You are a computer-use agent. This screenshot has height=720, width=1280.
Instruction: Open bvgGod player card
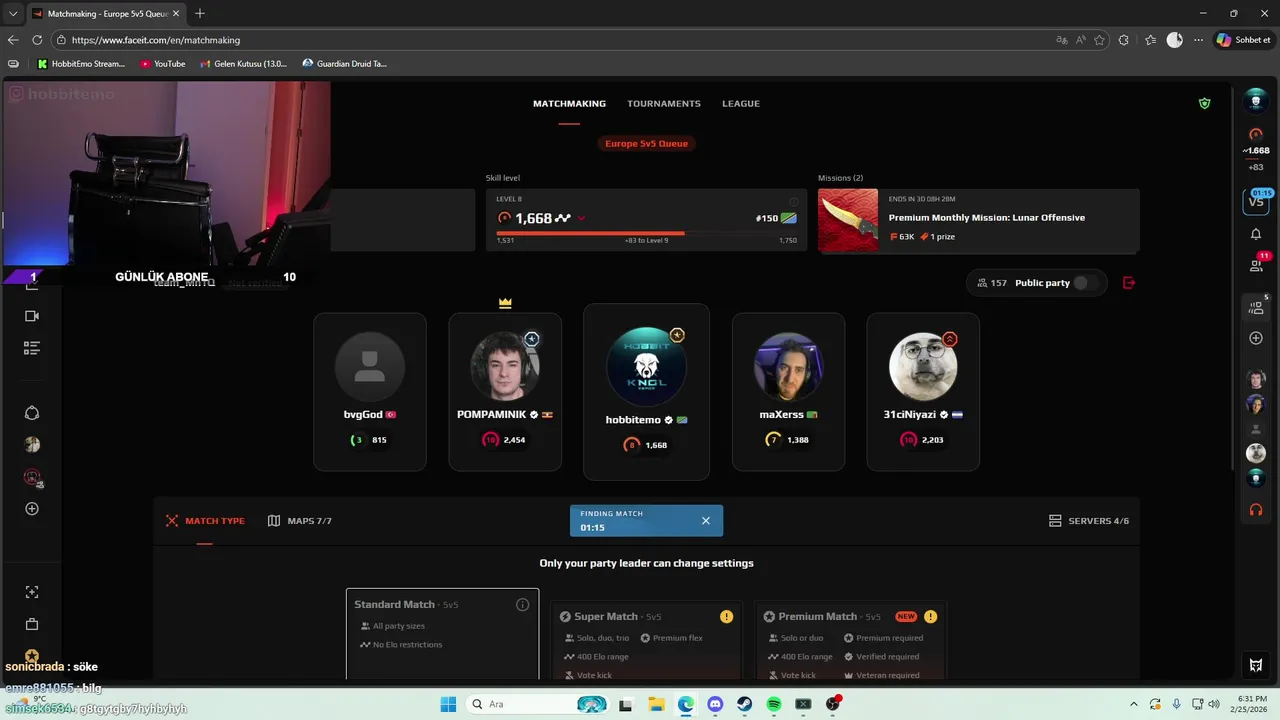click(370, 392)
